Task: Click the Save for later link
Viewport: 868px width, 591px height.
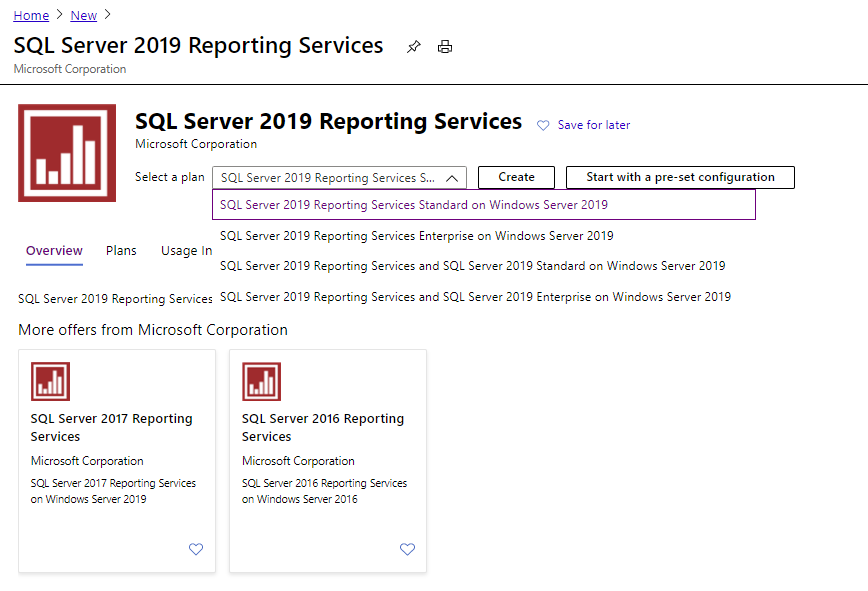Action: pos(594,125)
